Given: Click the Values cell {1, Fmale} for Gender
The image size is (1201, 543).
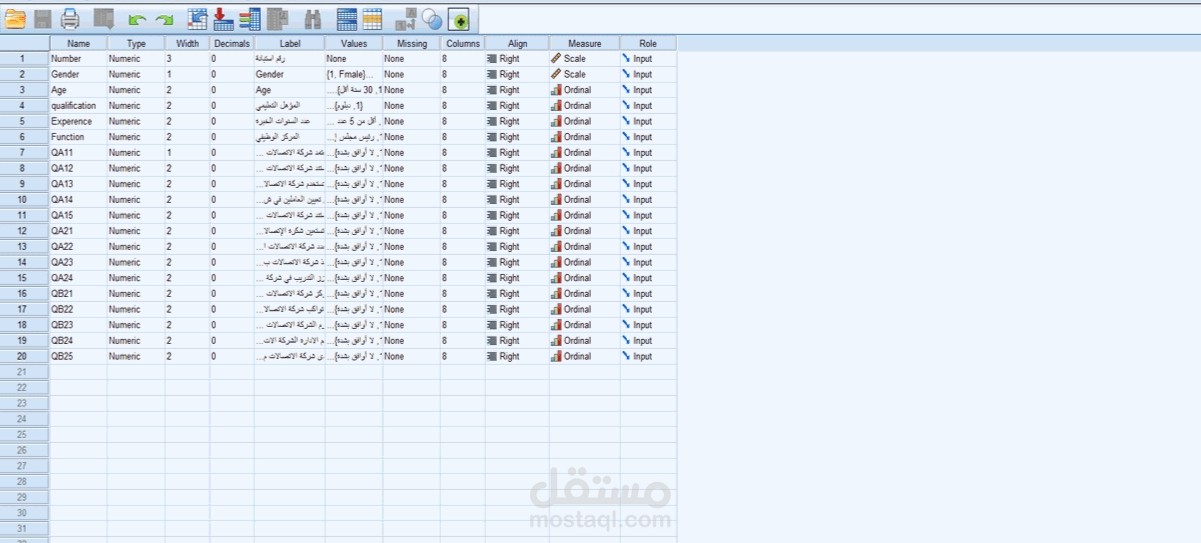Looking at the screenshot, I should (x=354, y=74).
